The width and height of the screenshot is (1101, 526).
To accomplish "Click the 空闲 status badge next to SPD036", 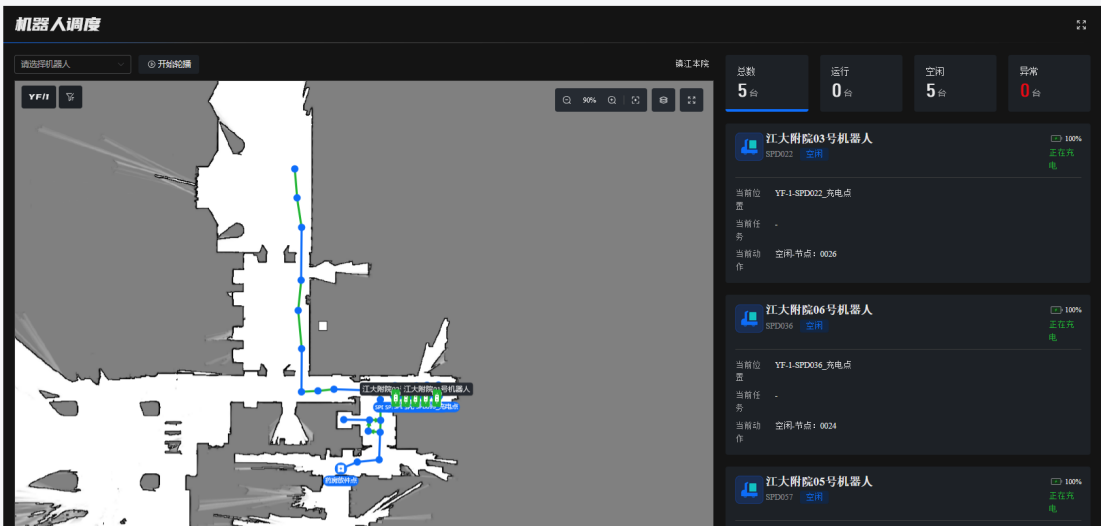I will pos(814,326).
